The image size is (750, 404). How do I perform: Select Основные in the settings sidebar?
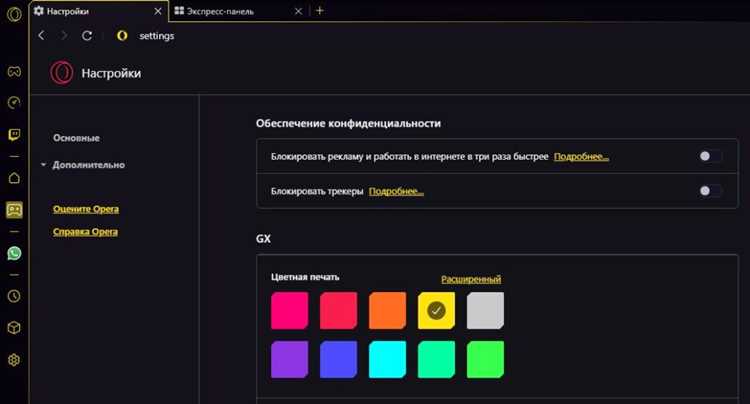click(x=77, y=138)
